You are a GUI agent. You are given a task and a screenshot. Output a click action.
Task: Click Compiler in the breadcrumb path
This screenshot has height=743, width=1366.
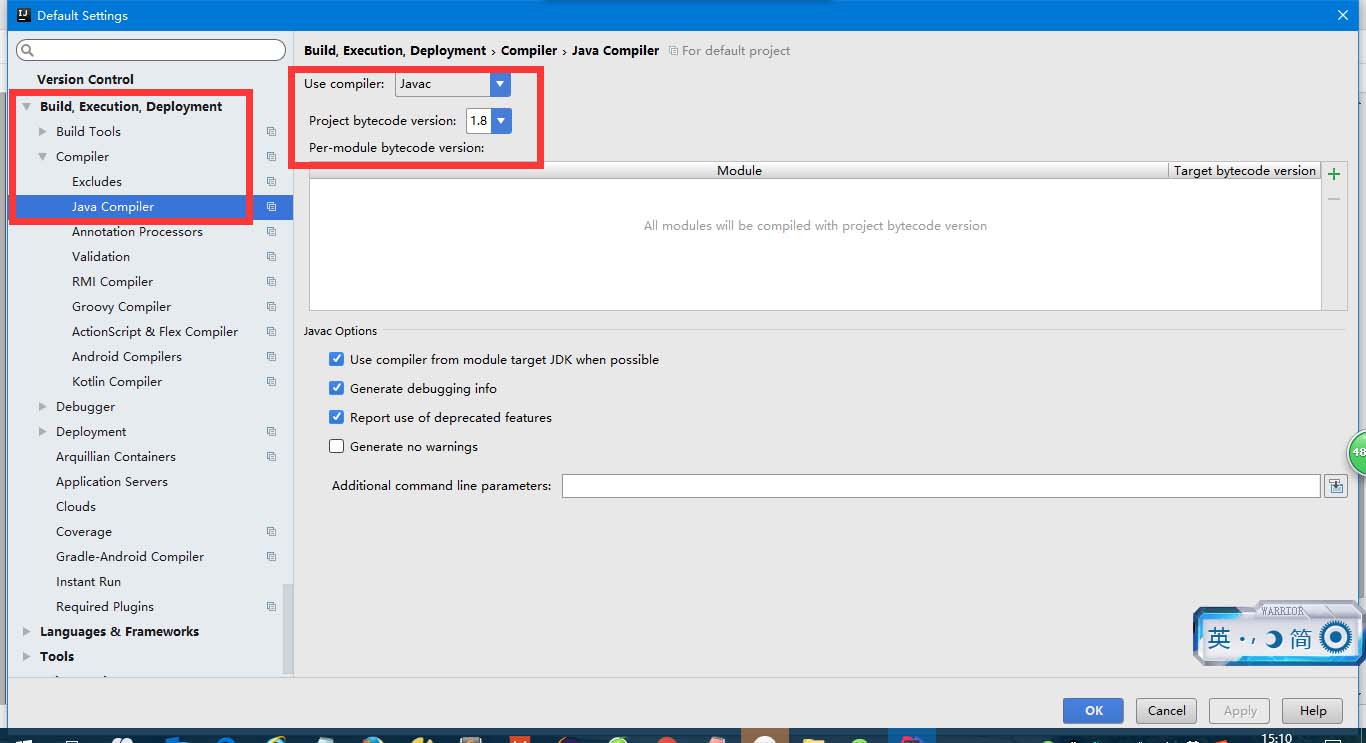coord(529,50)
